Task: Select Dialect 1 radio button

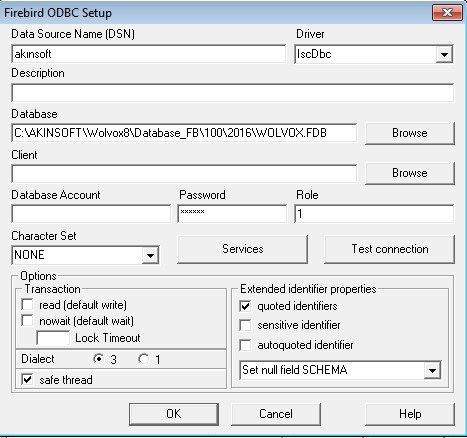Action: point(144,359)
